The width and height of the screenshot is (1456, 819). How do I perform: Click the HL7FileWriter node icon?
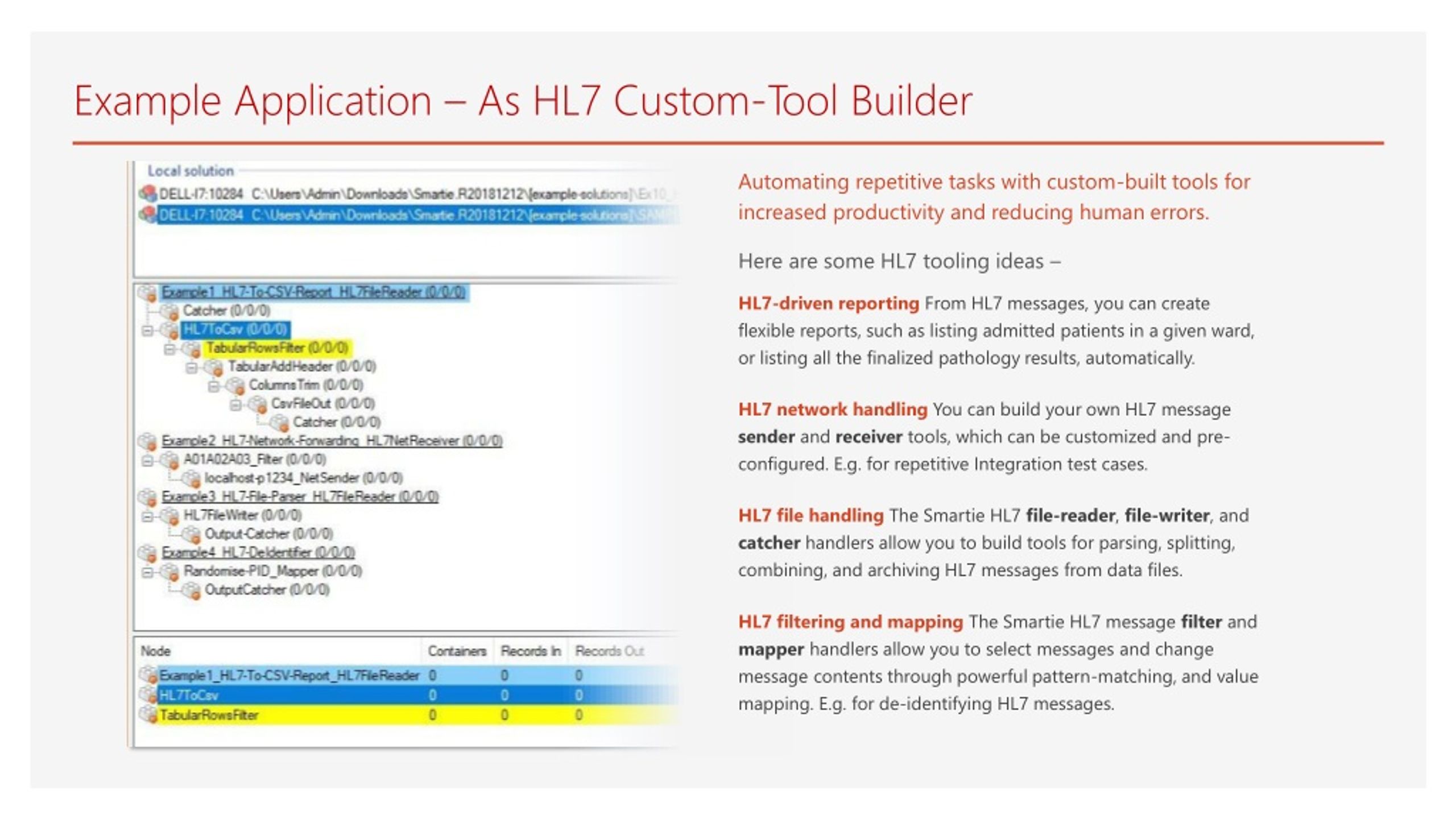coord(169,516)
